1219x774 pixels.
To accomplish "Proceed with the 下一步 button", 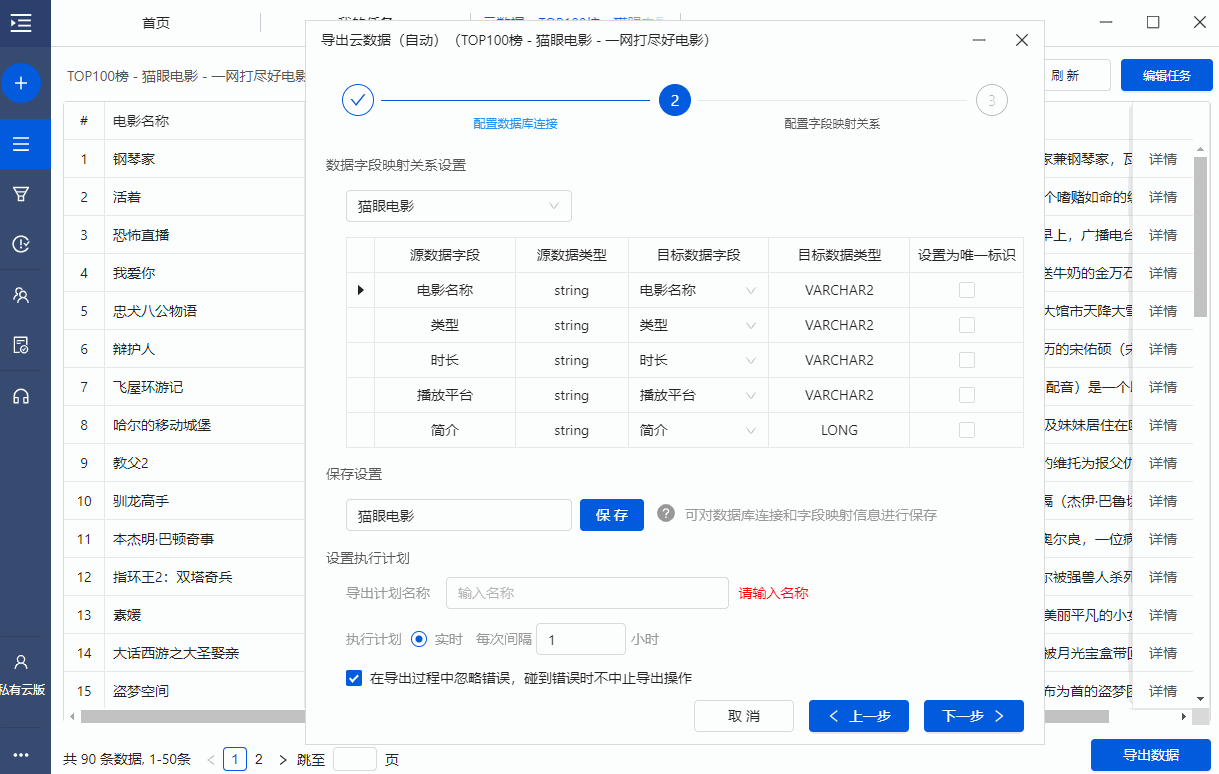I will [974, 716].
